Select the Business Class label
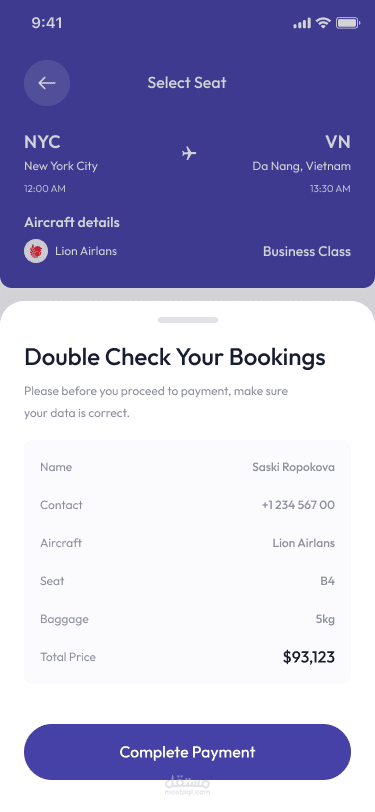Image resolution: width=375 pixels, height=812 pixels. pos(307,252)
